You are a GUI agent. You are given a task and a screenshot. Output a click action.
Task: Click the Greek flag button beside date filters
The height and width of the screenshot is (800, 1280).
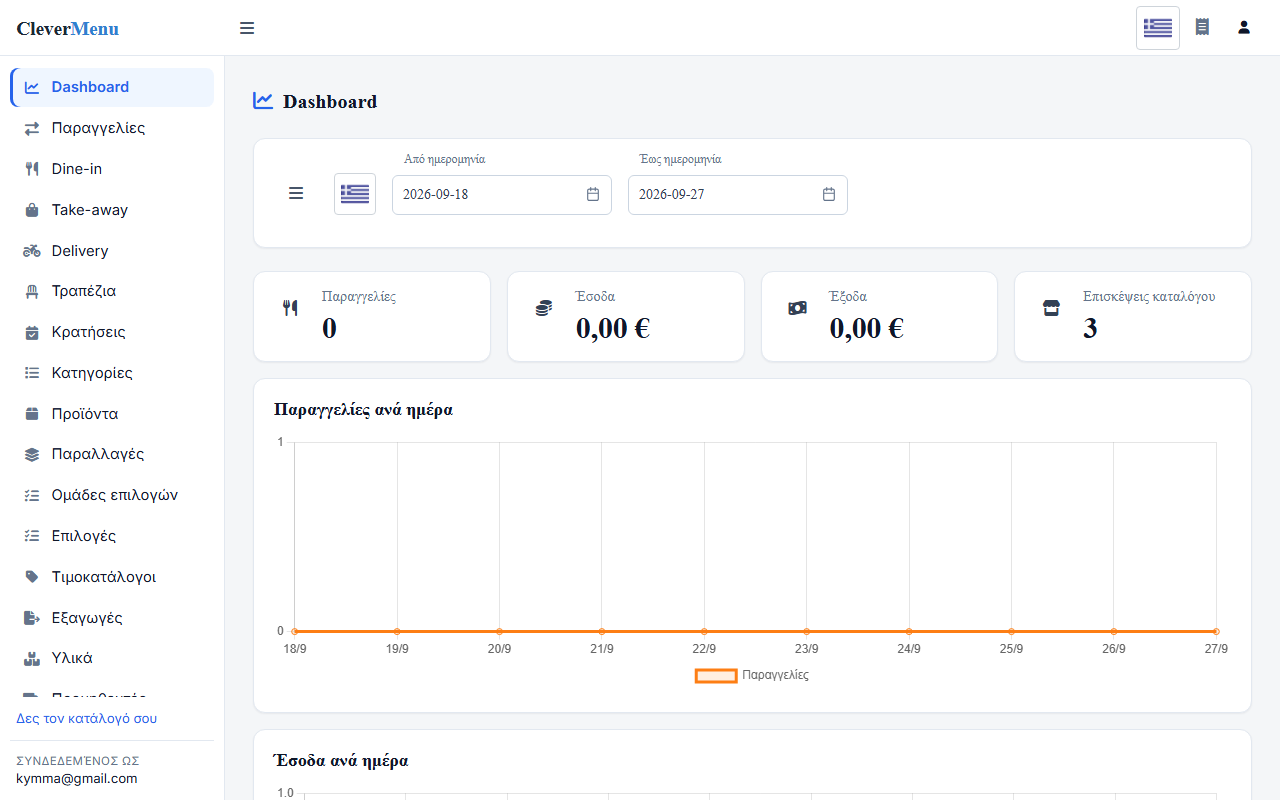coord(355,194)
